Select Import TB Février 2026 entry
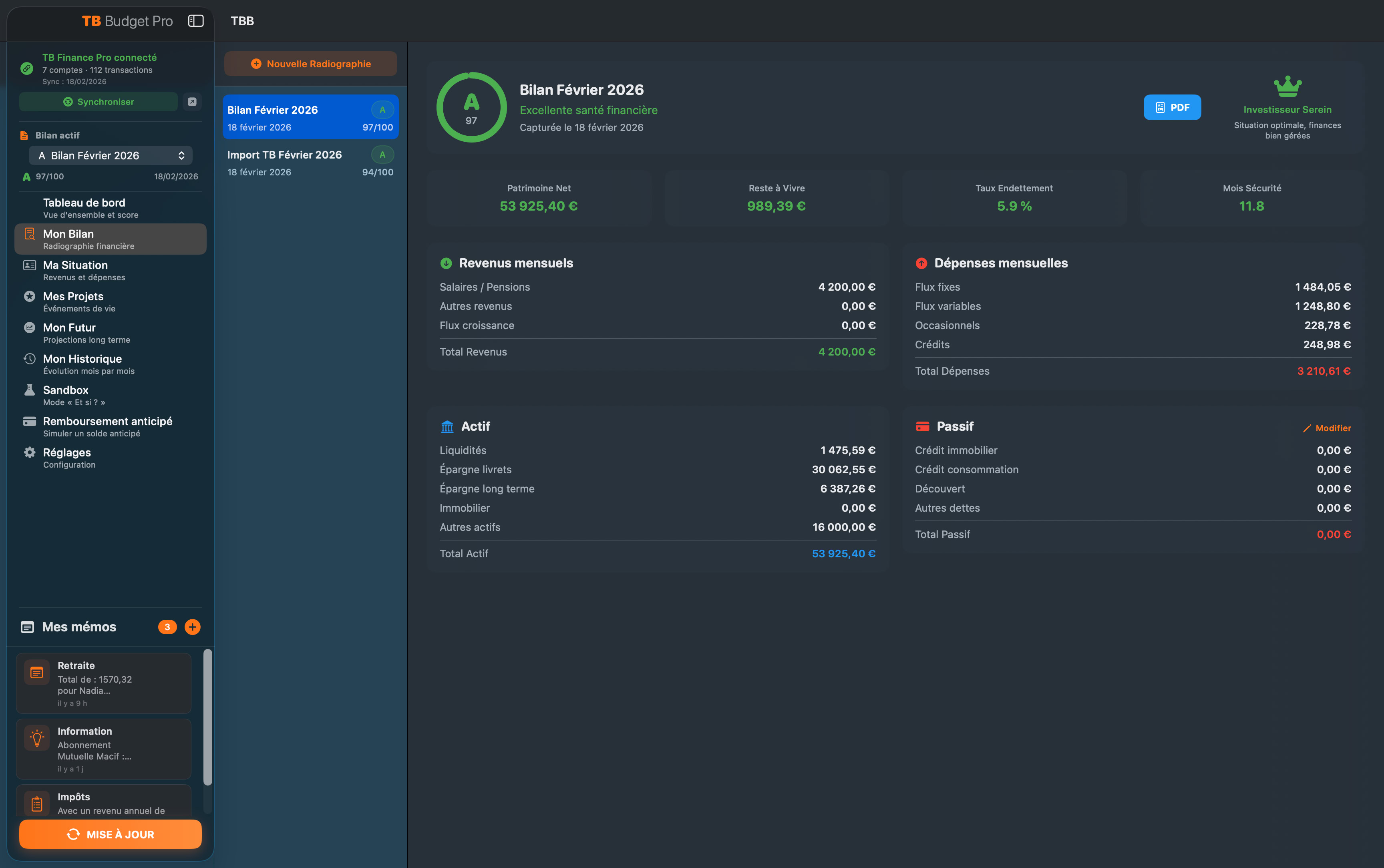This screenshot has height=868, width=1384. coord(310,163)
